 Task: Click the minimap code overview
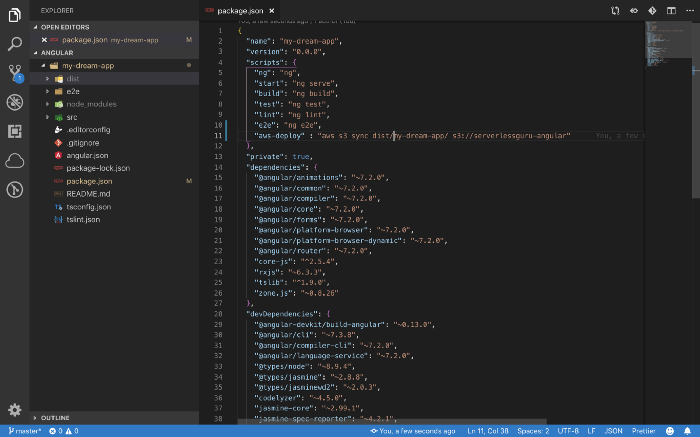pyautogui.click(x=668, y=44)
